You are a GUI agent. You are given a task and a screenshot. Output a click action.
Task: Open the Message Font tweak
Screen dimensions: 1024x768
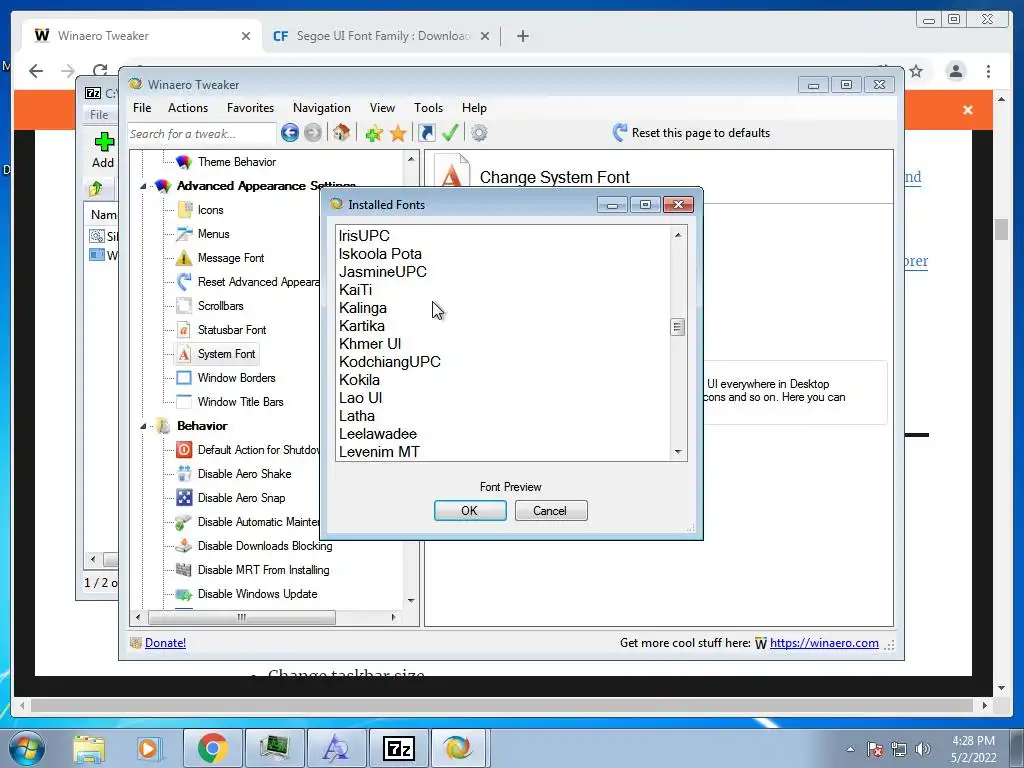coord(231,258)
